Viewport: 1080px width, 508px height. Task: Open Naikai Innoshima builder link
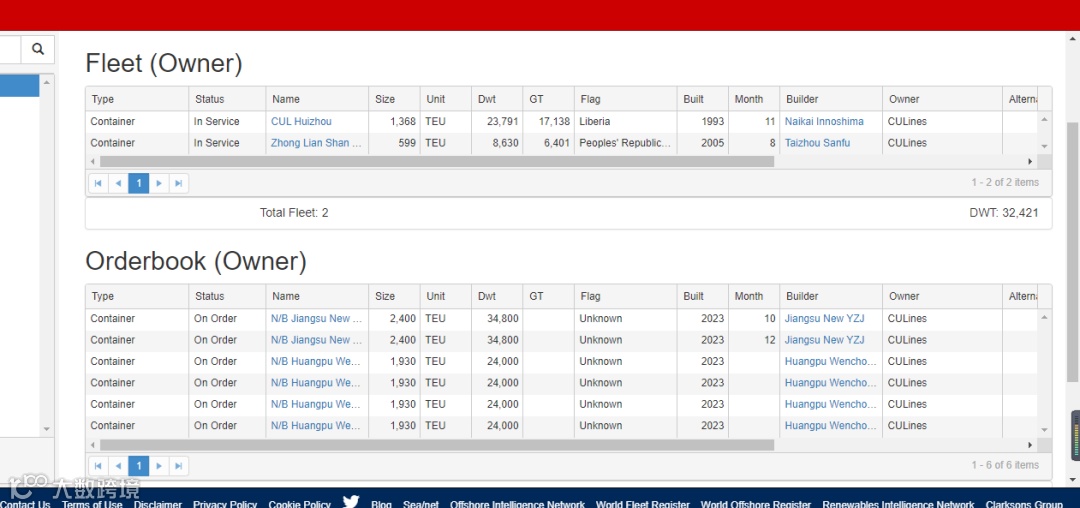[x=824, y=121]
